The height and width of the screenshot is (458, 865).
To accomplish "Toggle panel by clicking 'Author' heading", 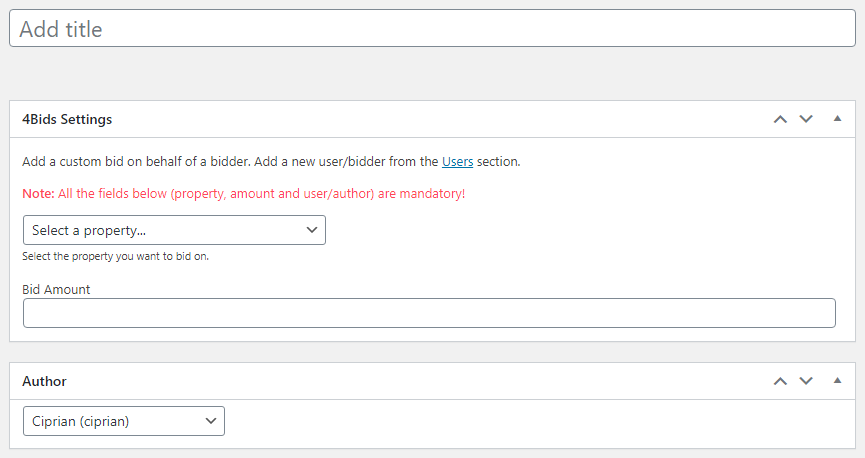I will coord(45,381).
